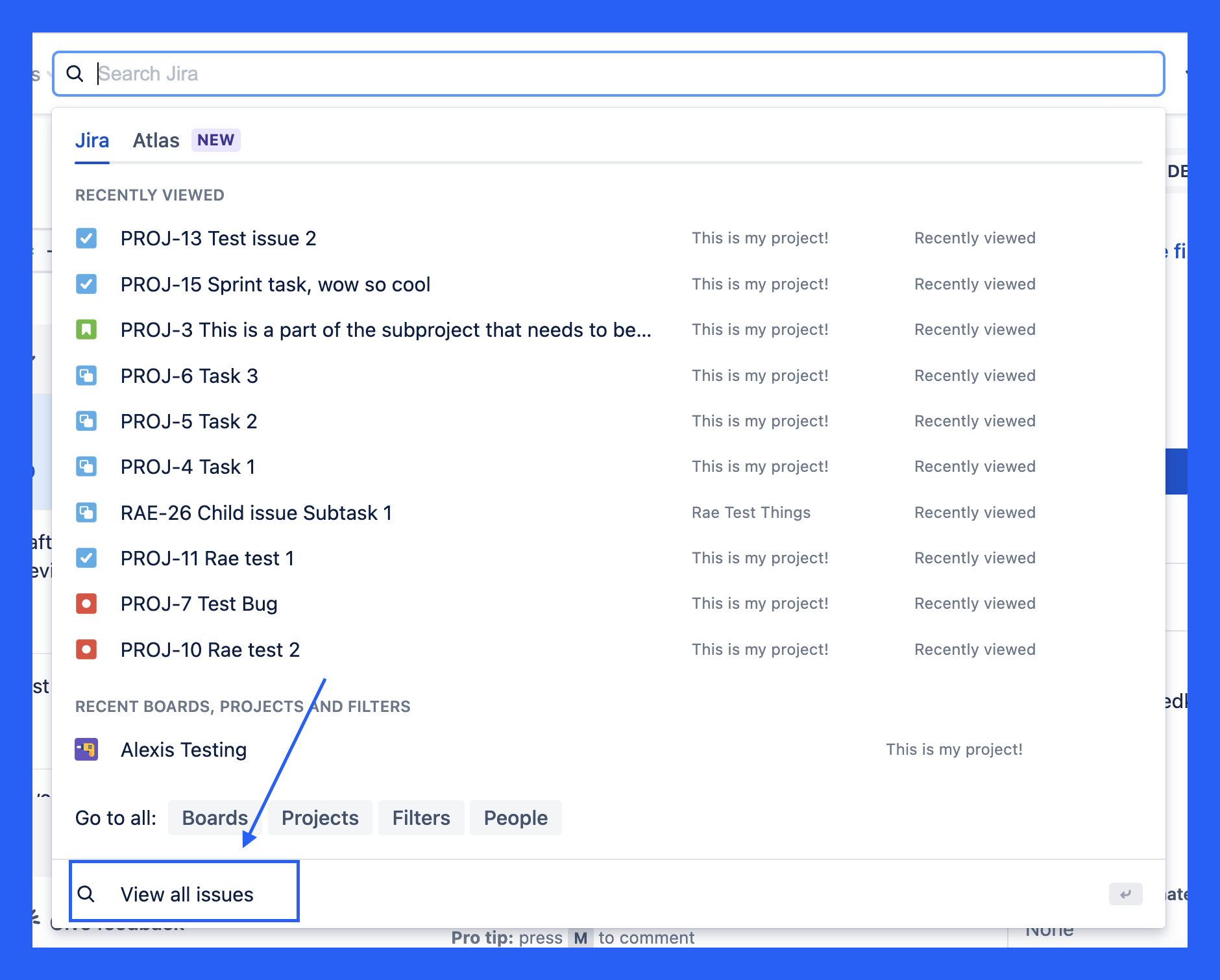The height and width of the screenshot is (980, 1220).
Task: Click the subtask icon for PROJ-5
Action: (x=86, y=421)
